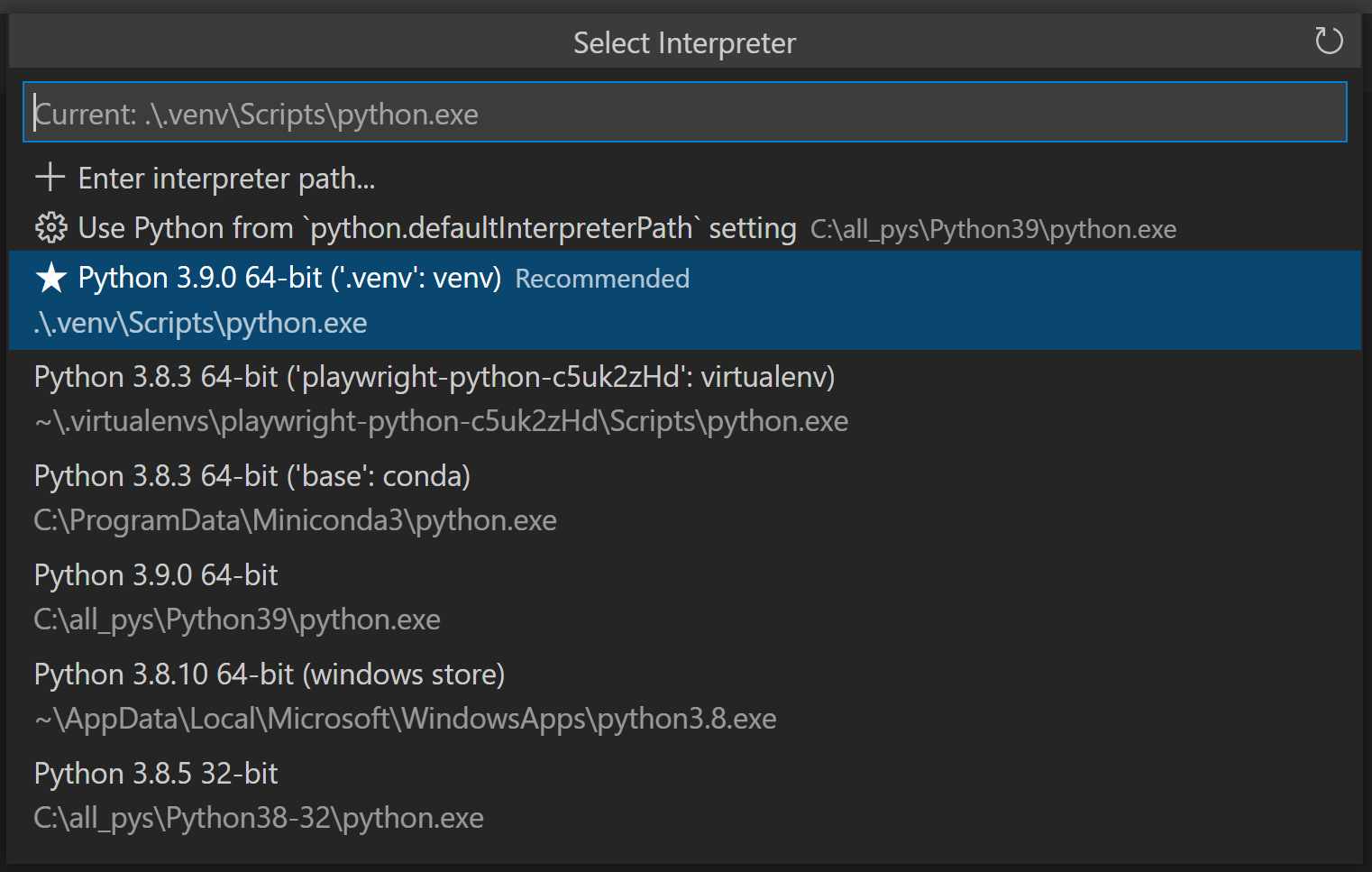Screen dimensions: 1372x872
Task: Click the "Recommended" label
Action: [x=602, y=279]
